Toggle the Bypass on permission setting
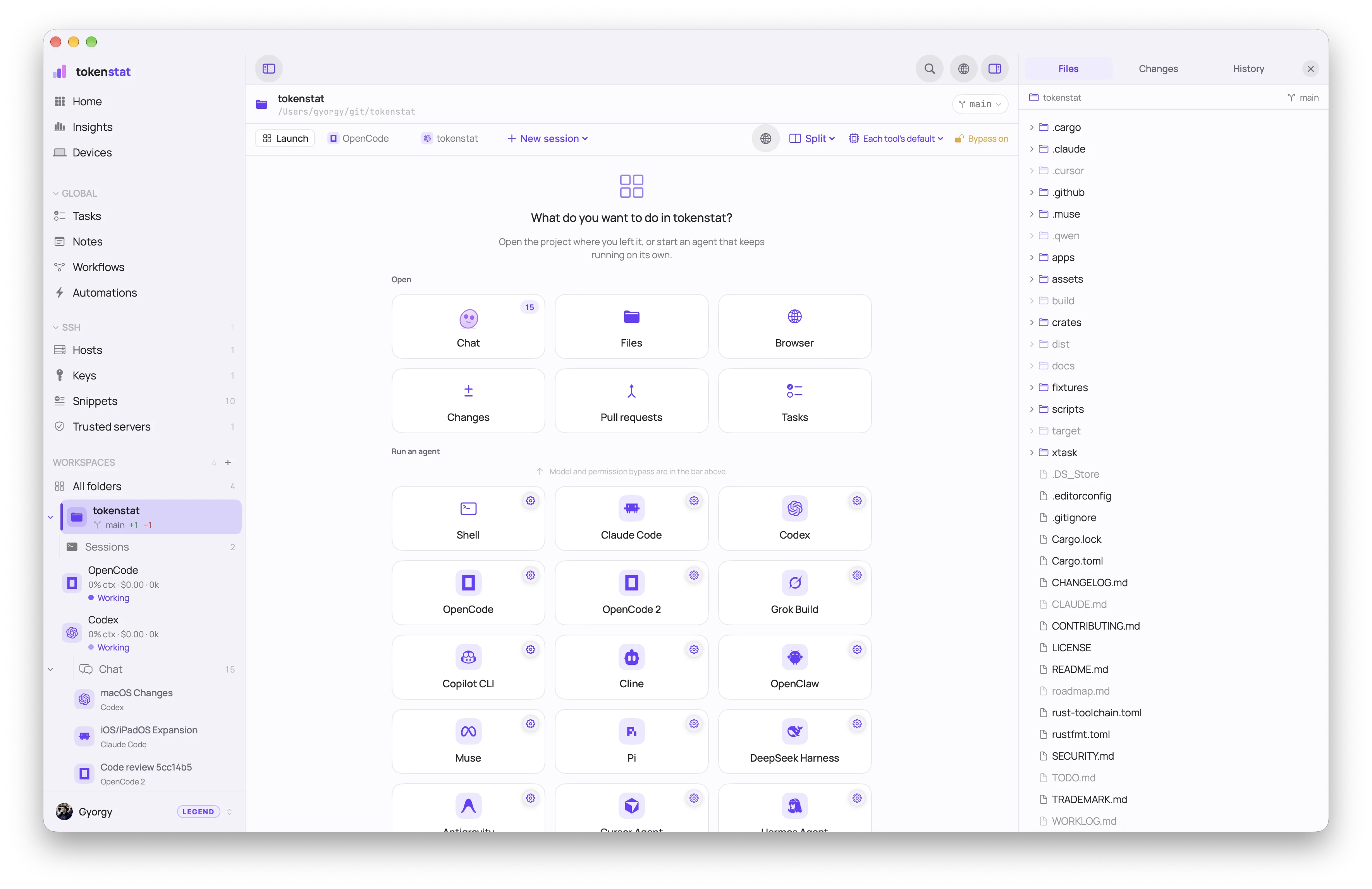The width and height of the screenshot is (1372, 889). point(981,138)
